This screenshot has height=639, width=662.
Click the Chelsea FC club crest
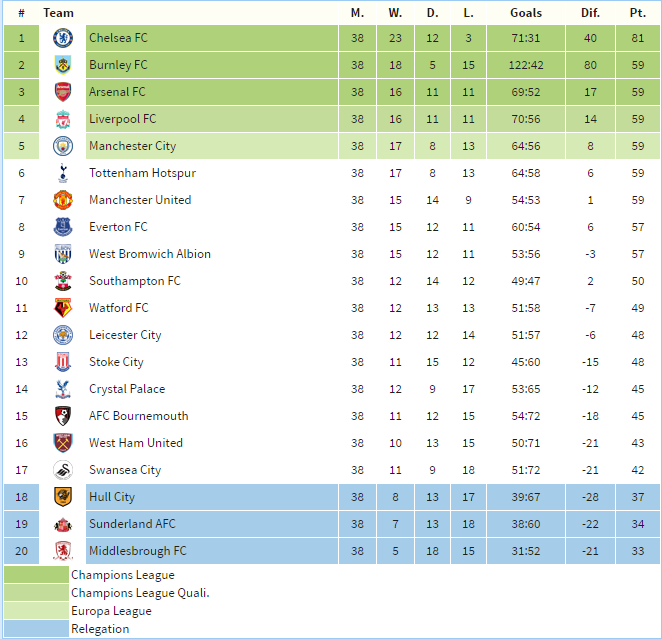[x=63, y=38]
